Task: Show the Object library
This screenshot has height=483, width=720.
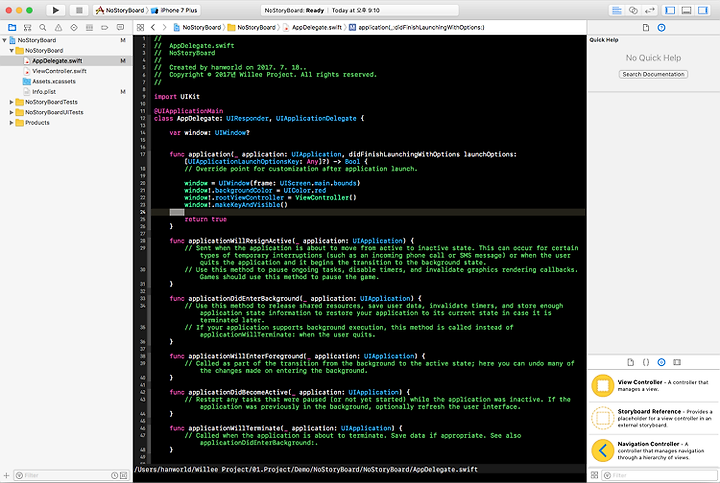Action: pyautogui.click(x=661, y=362)
